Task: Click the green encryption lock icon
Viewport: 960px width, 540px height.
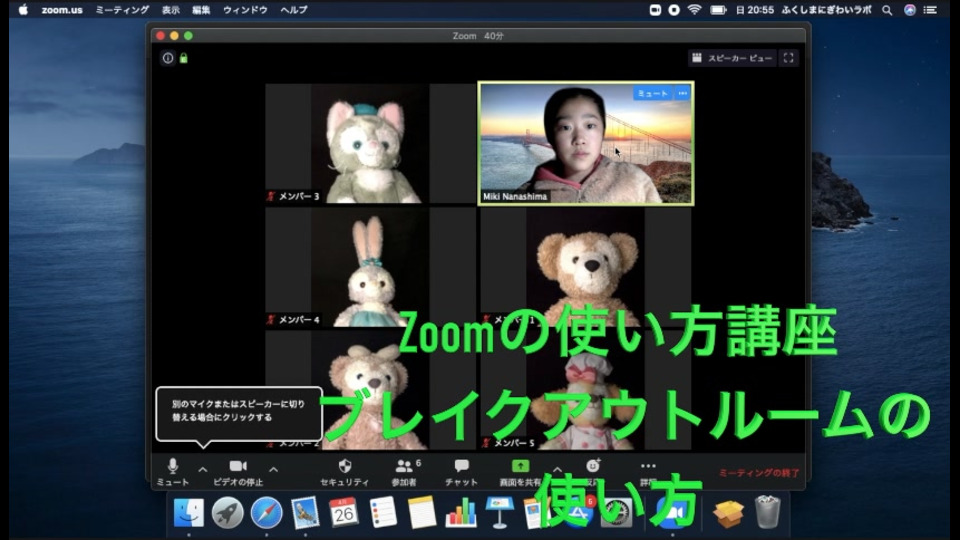Action: pyautogui.click(x=184, y=58)
